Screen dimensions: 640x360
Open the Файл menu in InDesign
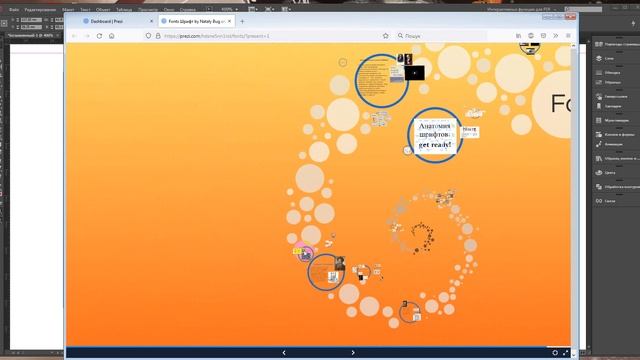click(x=14, y=9)
